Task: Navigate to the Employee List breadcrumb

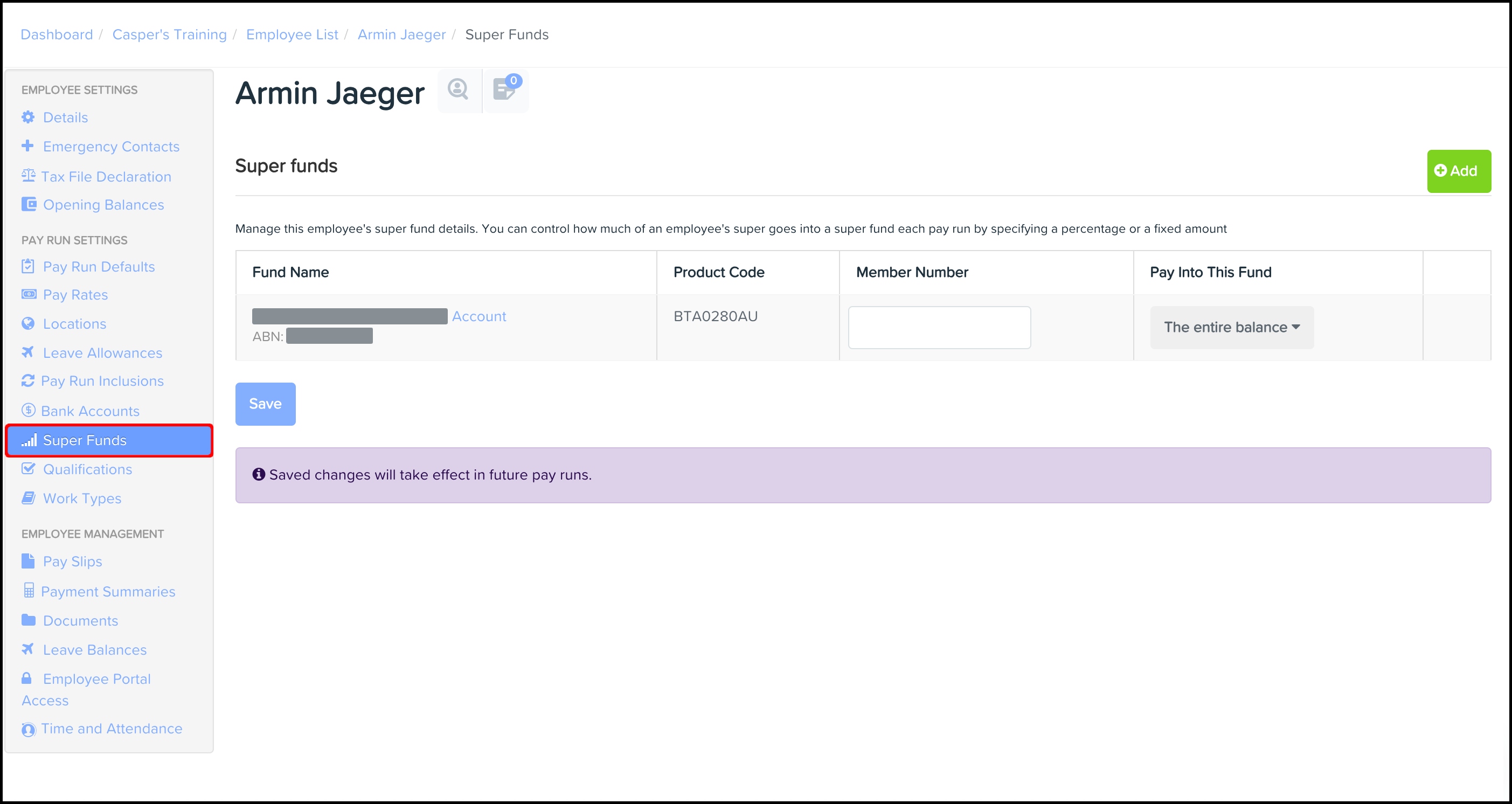Action: click(x=292, y=34)
